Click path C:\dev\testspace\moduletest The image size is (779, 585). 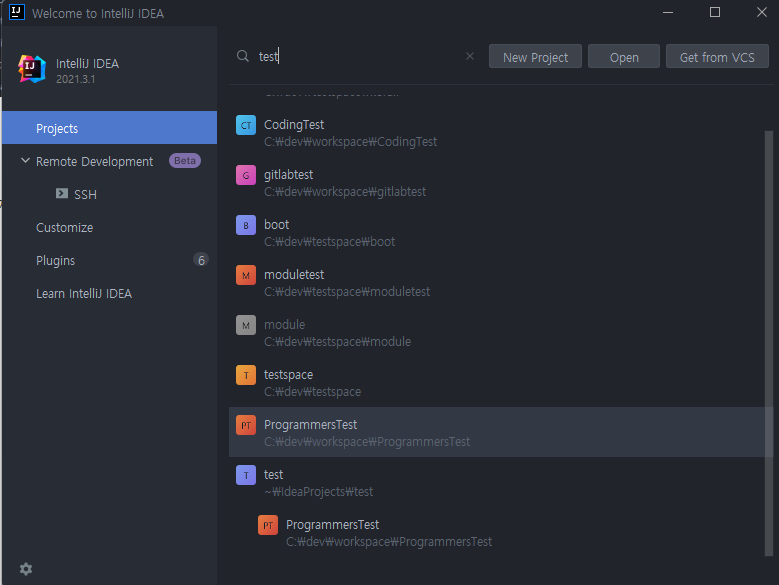[x=347, y=292]
